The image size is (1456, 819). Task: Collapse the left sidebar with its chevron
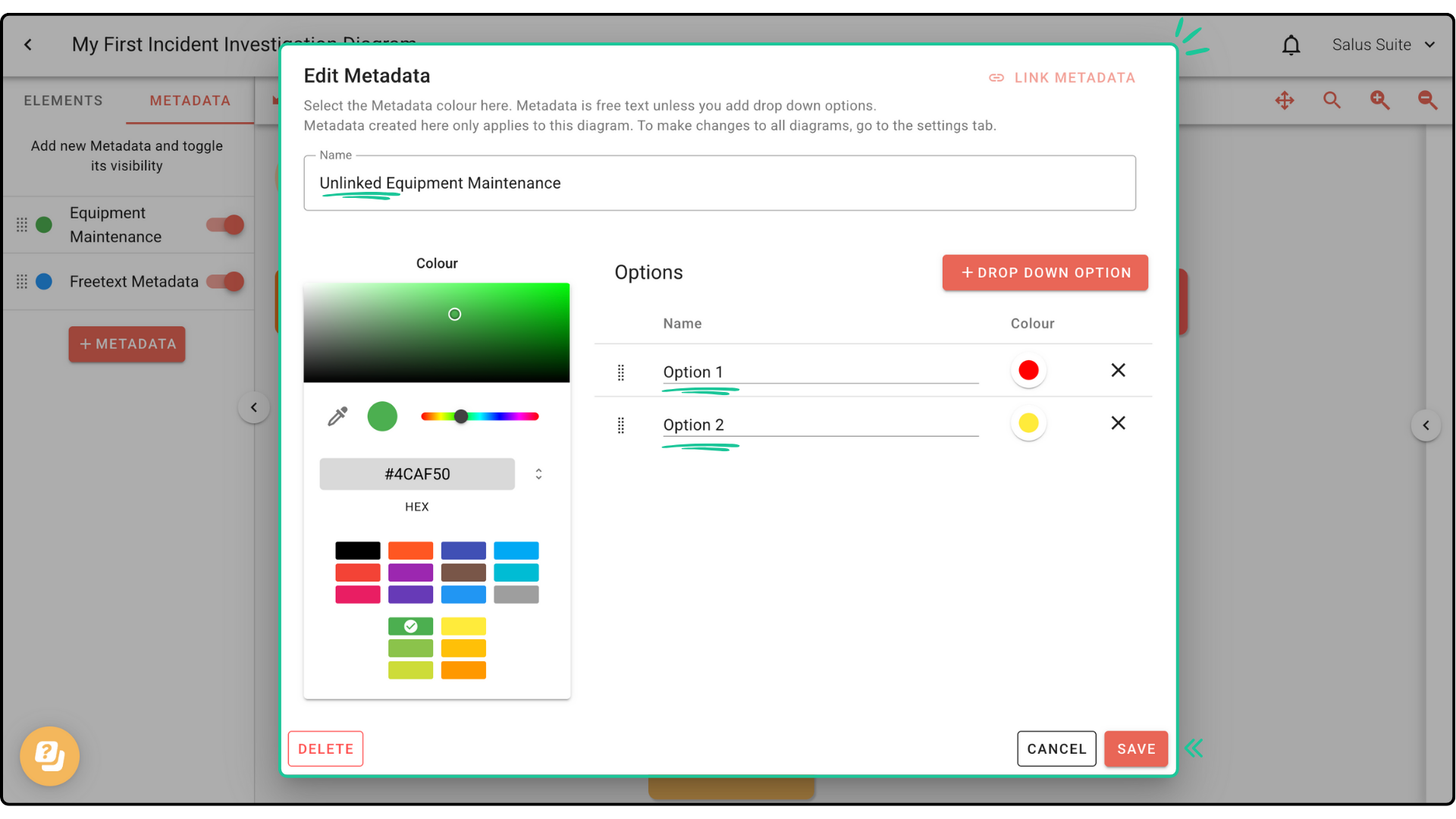(254, 407)
